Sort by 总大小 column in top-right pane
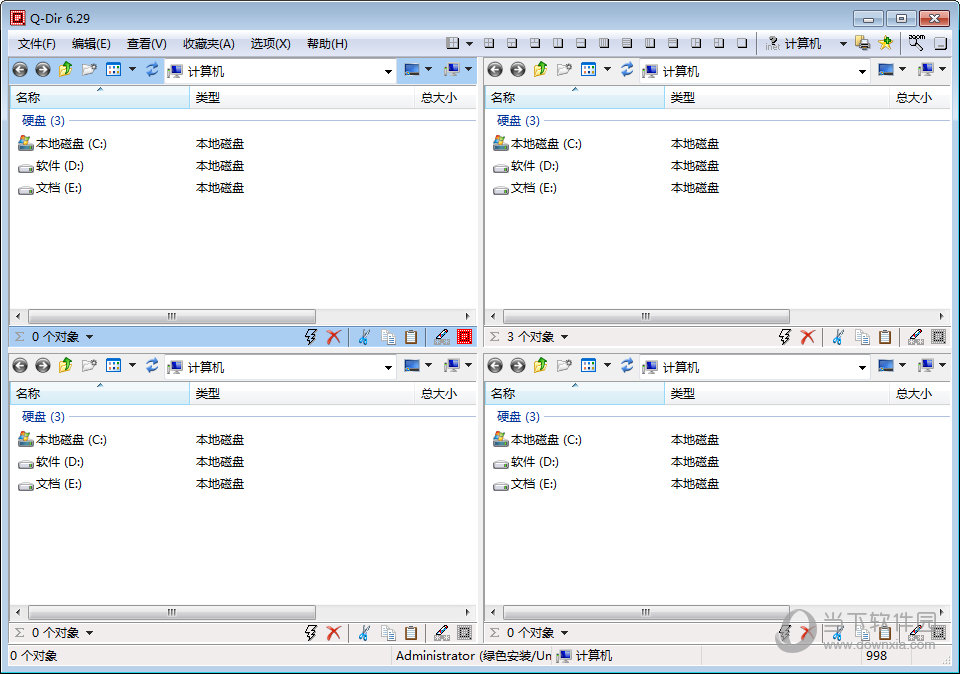The height and width of the screenshot is (674, 960). pos(919,97)
